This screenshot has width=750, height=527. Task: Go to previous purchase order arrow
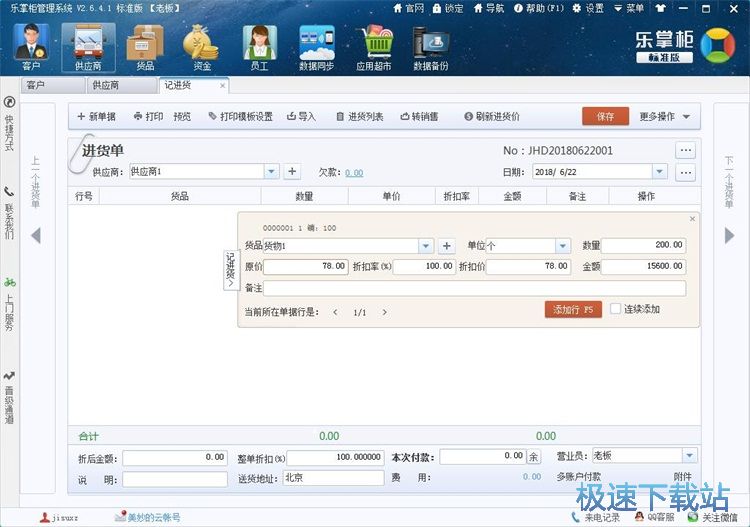36,235
